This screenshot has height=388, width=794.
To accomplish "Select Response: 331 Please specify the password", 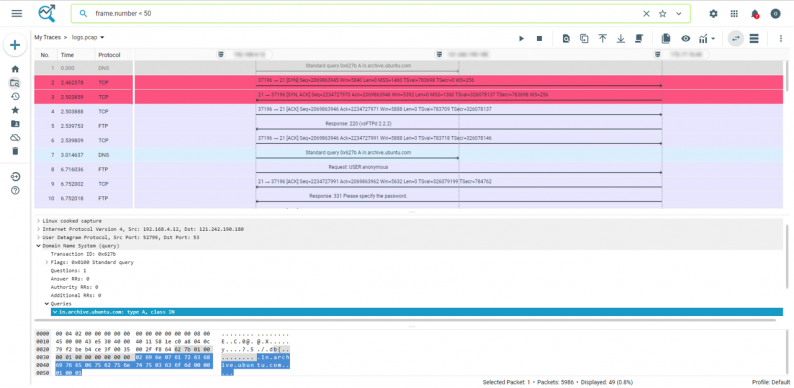I will [x=358, y=196].
